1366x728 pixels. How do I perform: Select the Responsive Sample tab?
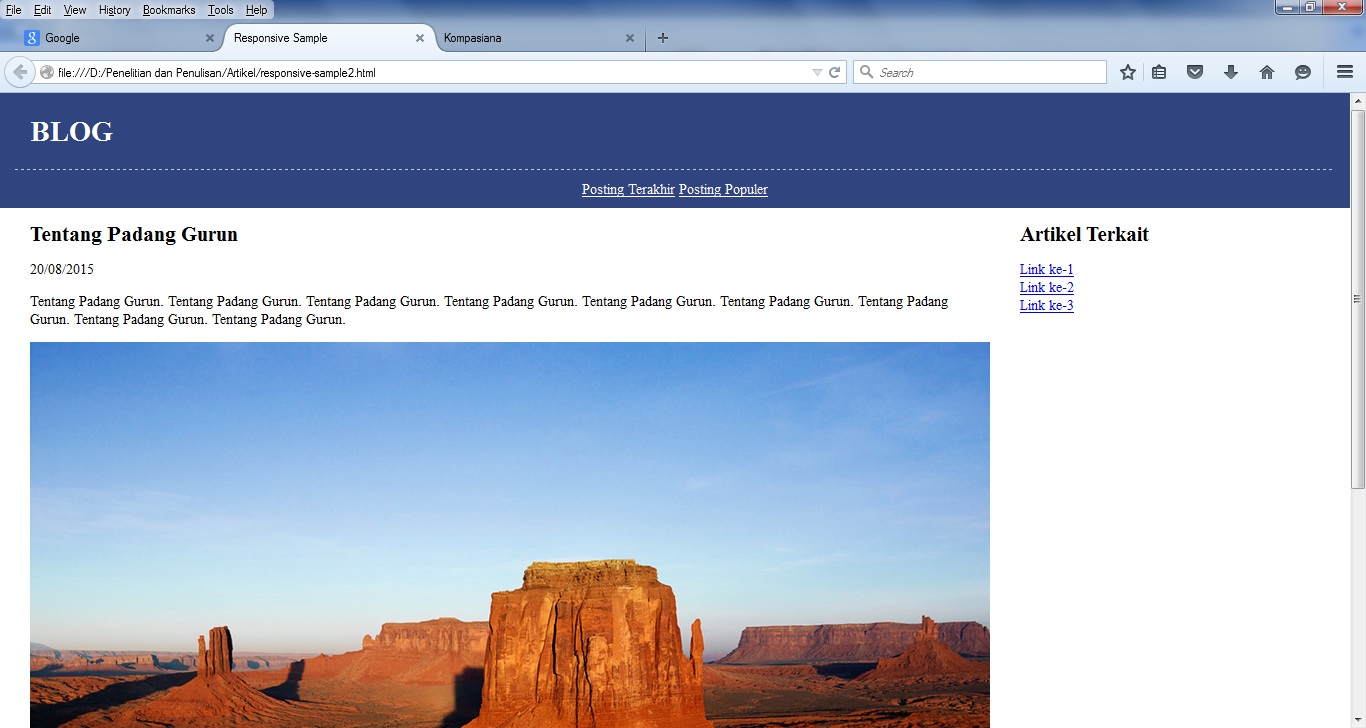(328, 38)
